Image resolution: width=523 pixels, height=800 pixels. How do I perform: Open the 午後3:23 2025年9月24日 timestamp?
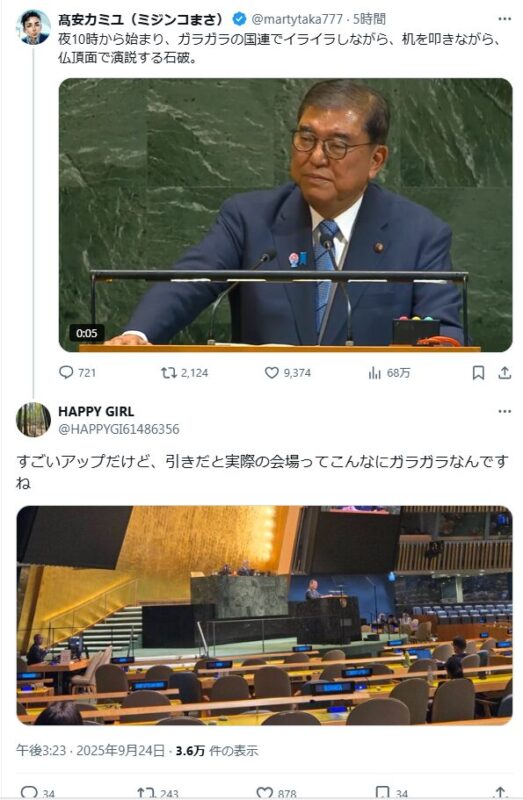pyautogui.click(x=90, y=751)
